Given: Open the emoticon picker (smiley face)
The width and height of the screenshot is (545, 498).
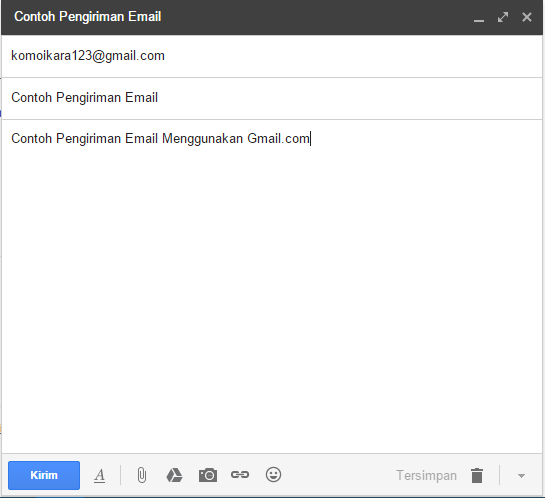Looking at the screenshot, I should click(273, 475).
